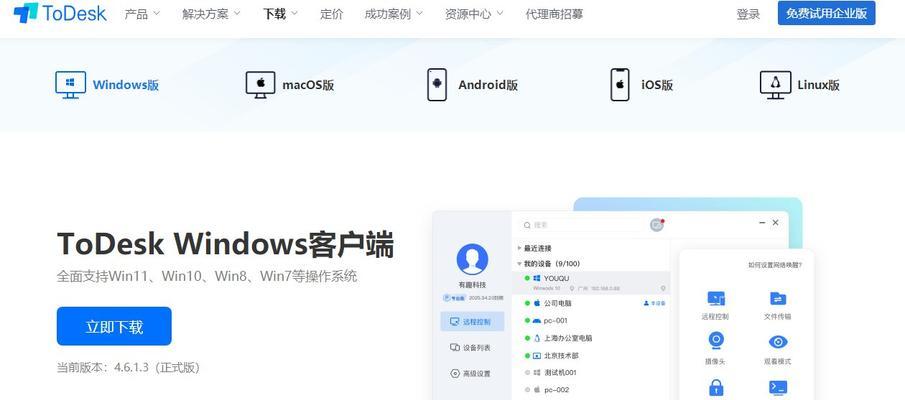Click the user avatar in client preview

[472, 259]
